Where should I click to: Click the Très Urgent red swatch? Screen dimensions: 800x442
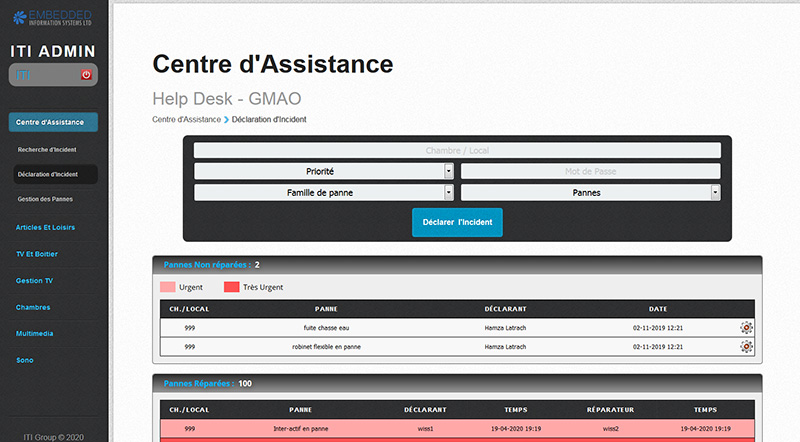pyautogui.click(x=231, y=287)
